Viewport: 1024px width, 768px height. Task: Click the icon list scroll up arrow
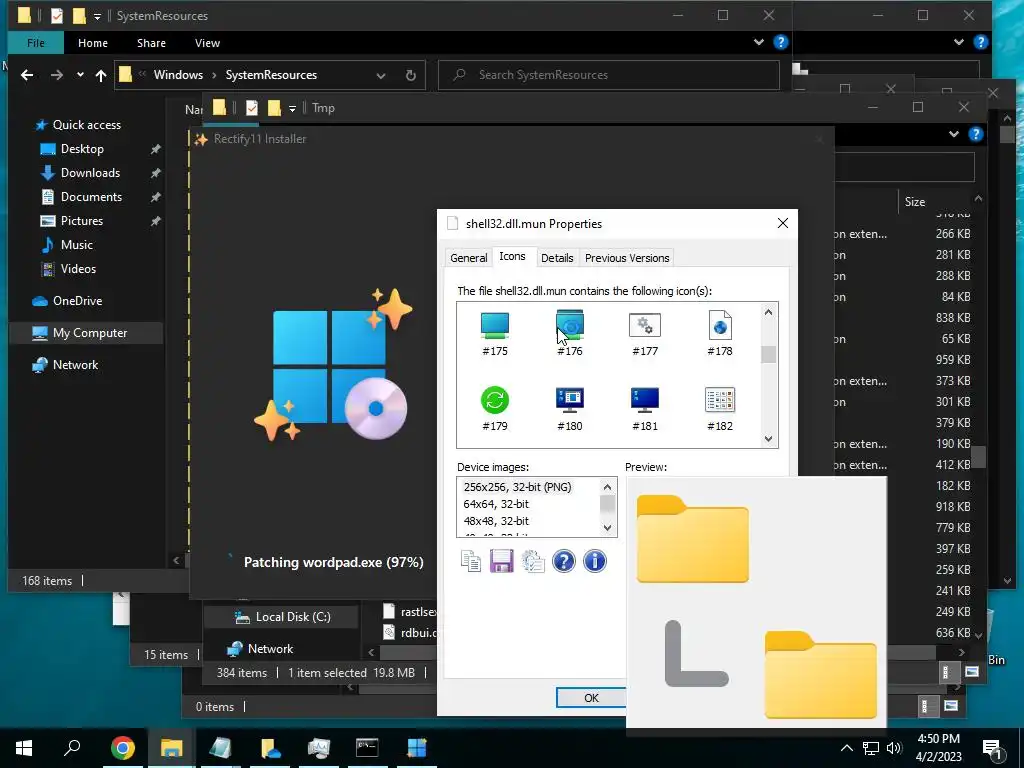(769, 312)
